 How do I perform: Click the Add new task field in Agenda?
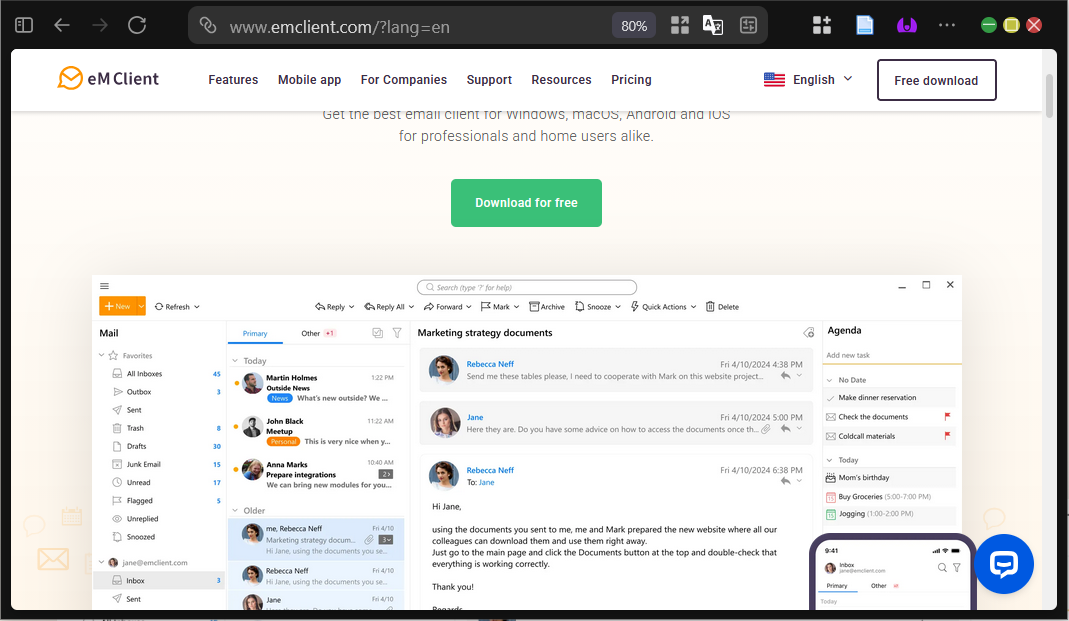[x=892, y=355]
